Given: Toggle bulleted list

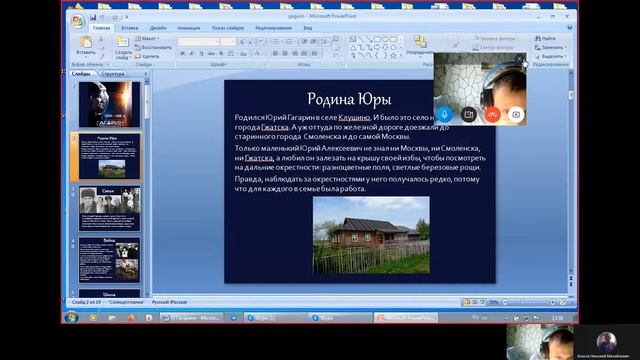Looking at the screenshot, I should (x=276, y=42).
